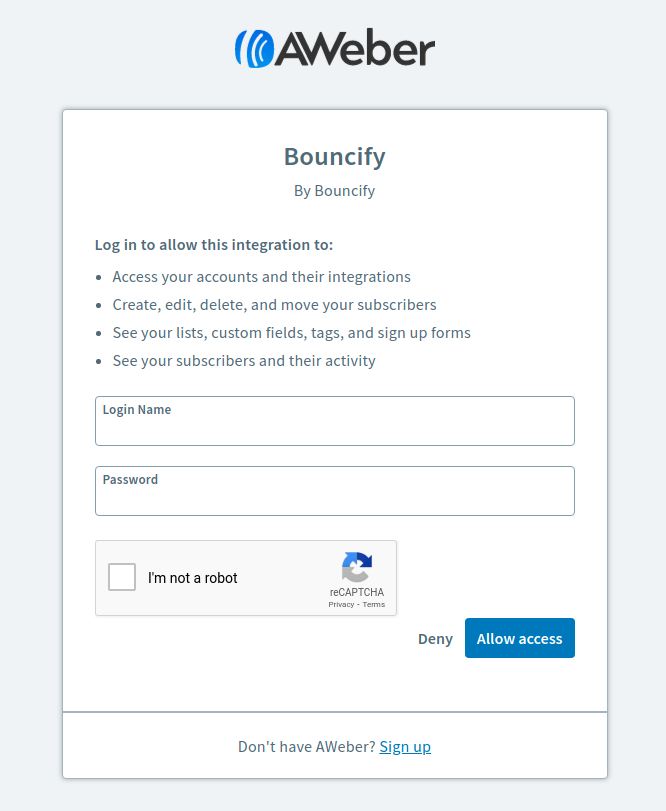Click the reCAPTCHA arrows logo
The height and width of the screenshot is (811, 666).
tap(357, 567)
